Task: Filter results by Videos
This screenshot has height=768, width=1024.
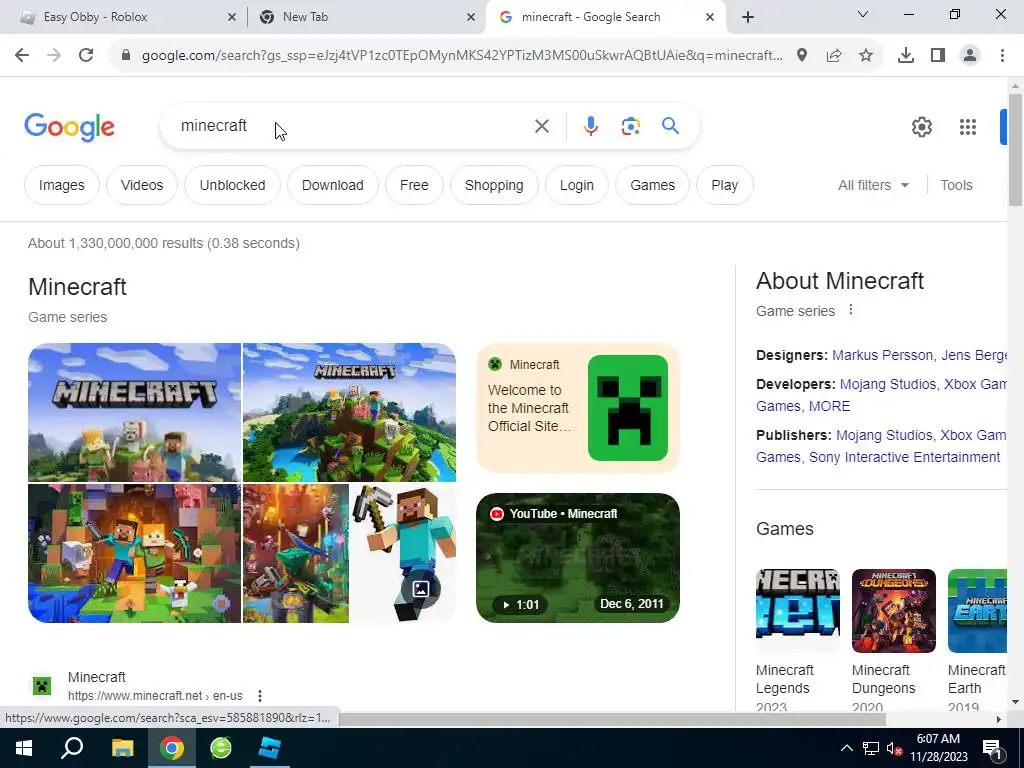Action: [142, 185]
